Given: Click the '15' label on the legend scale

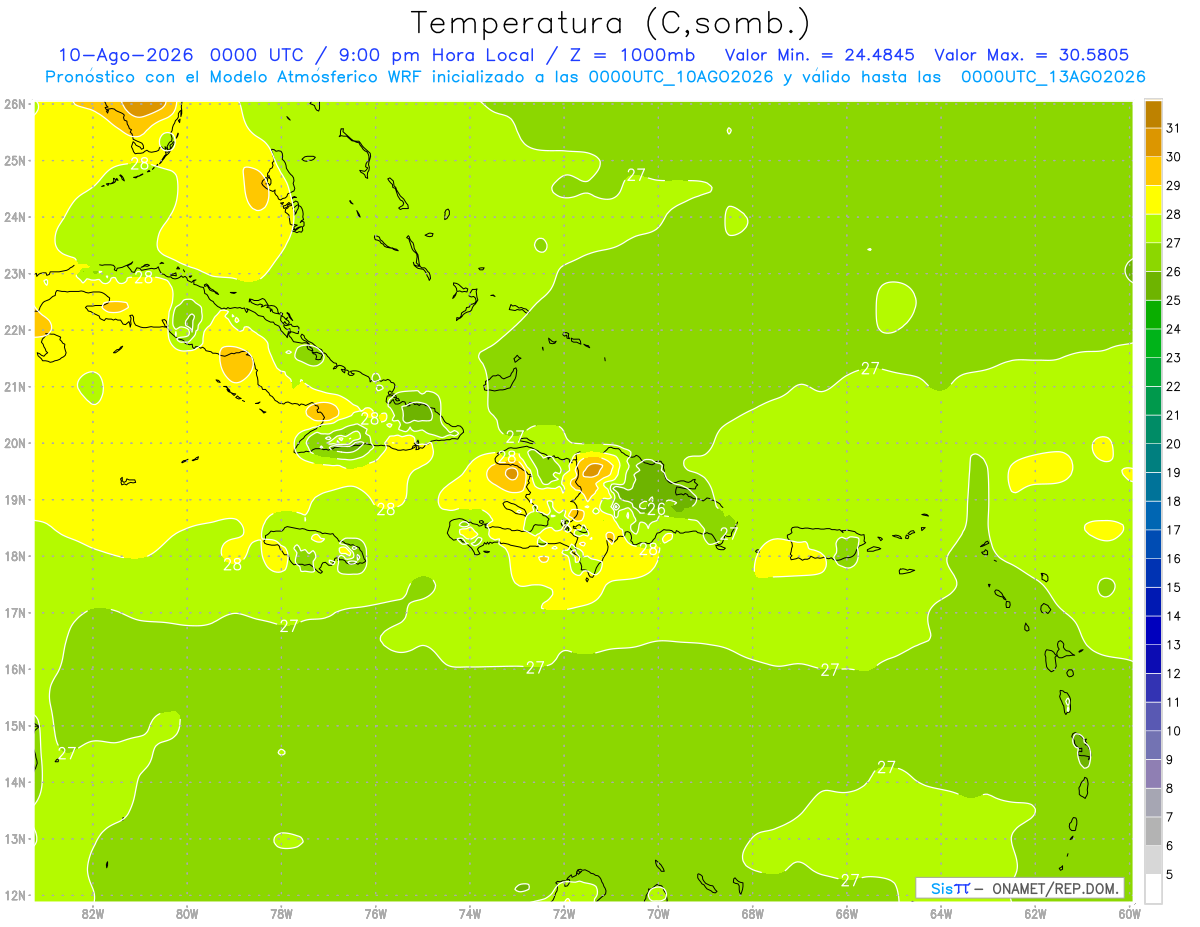Looking at the screenshot, I should point(1173,587).
